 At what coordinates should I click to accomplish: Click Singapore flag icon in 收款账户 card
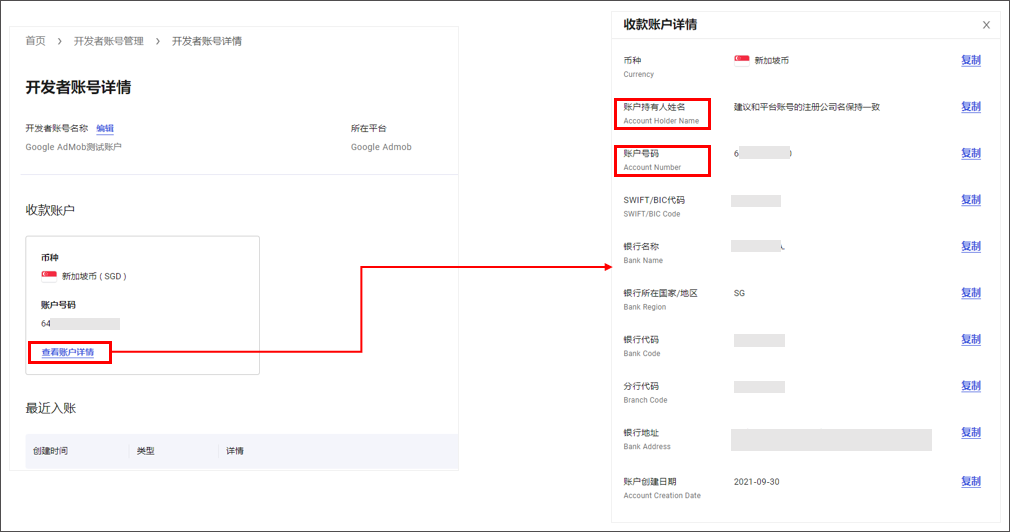pos(49,276)
